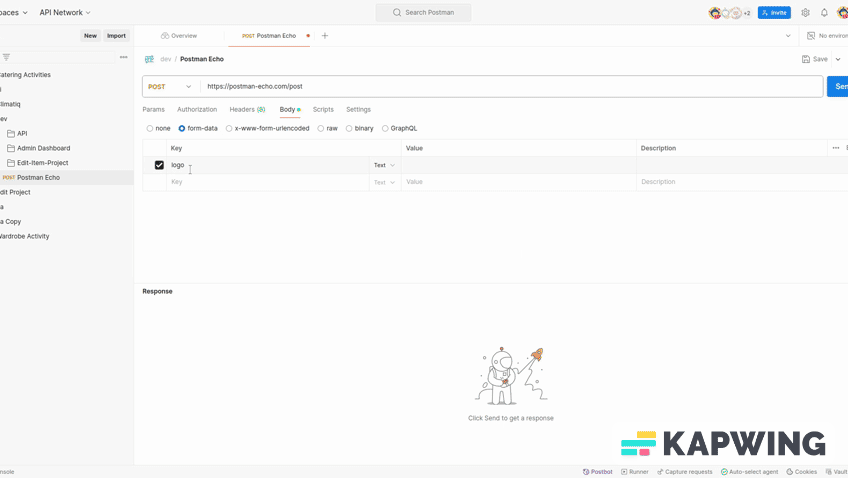This screenshot has height=478, width=848.
Task: Click the HTTP request type icon beside dev
Action: pyautogui.click(x=149, y=59)
